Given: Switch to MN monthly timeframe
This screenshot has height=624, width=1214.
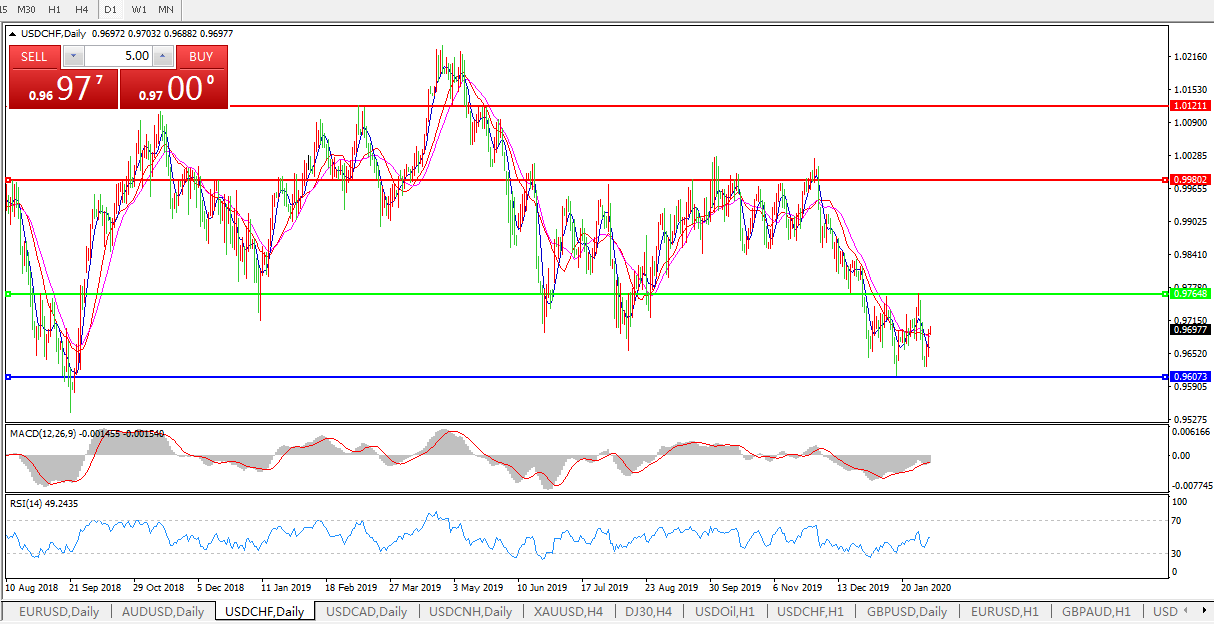Looking at the screenshot, I should [166, 9].
